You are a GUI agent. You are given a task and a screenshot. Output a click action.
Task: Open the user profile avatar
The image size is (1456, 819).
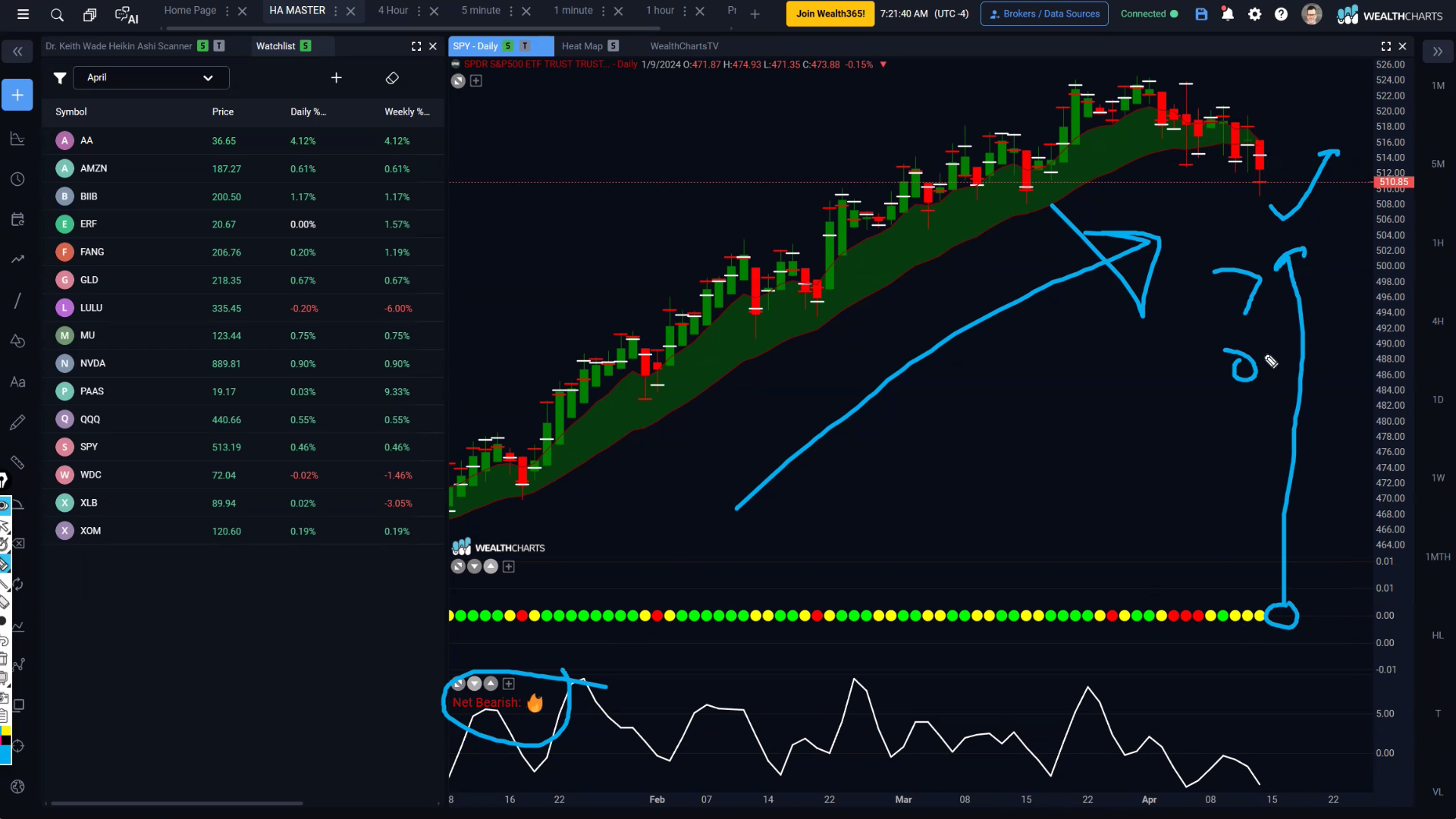1311,14
